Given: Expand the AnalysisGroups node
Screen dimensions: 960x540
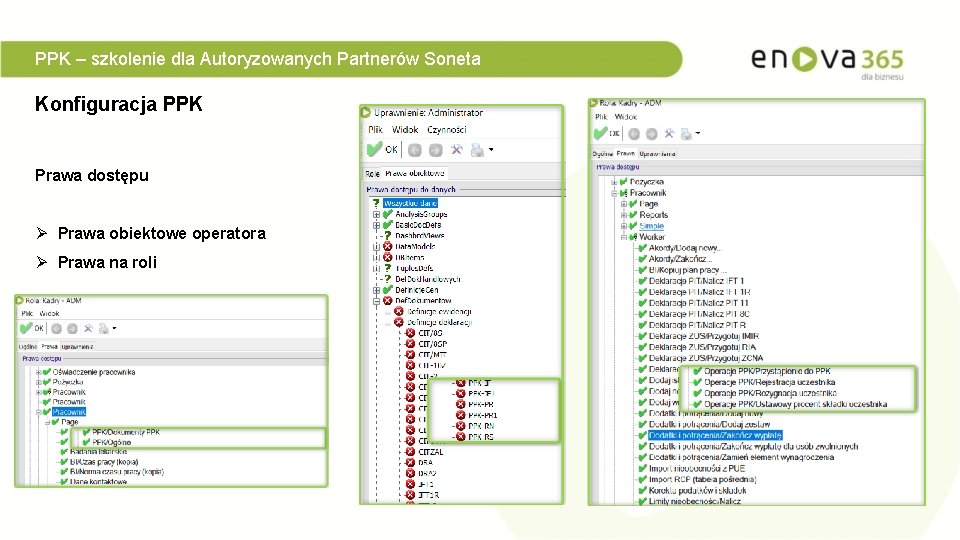Looking at the screenshot, I should 377,215.
